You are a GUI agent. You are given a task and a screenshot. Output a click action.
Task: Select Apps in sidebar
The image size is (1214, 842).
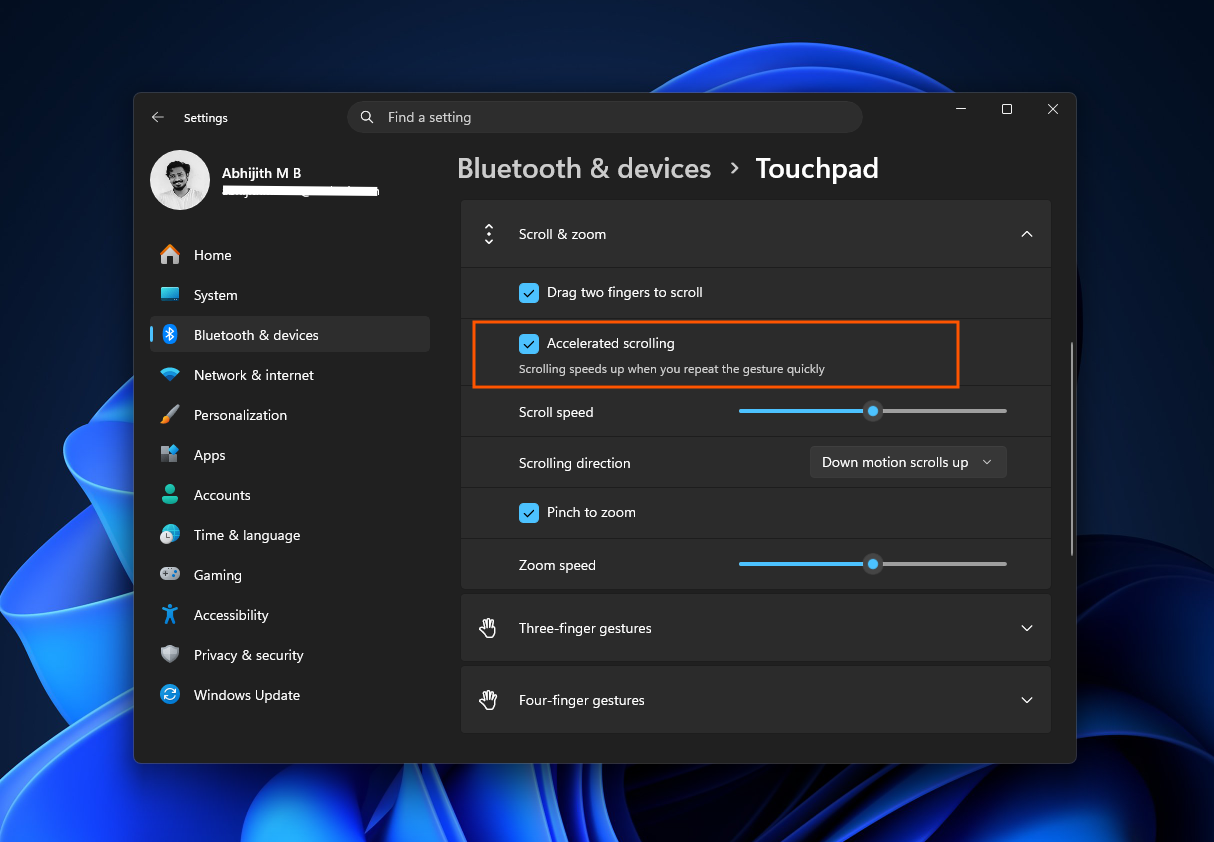(290, 455)
